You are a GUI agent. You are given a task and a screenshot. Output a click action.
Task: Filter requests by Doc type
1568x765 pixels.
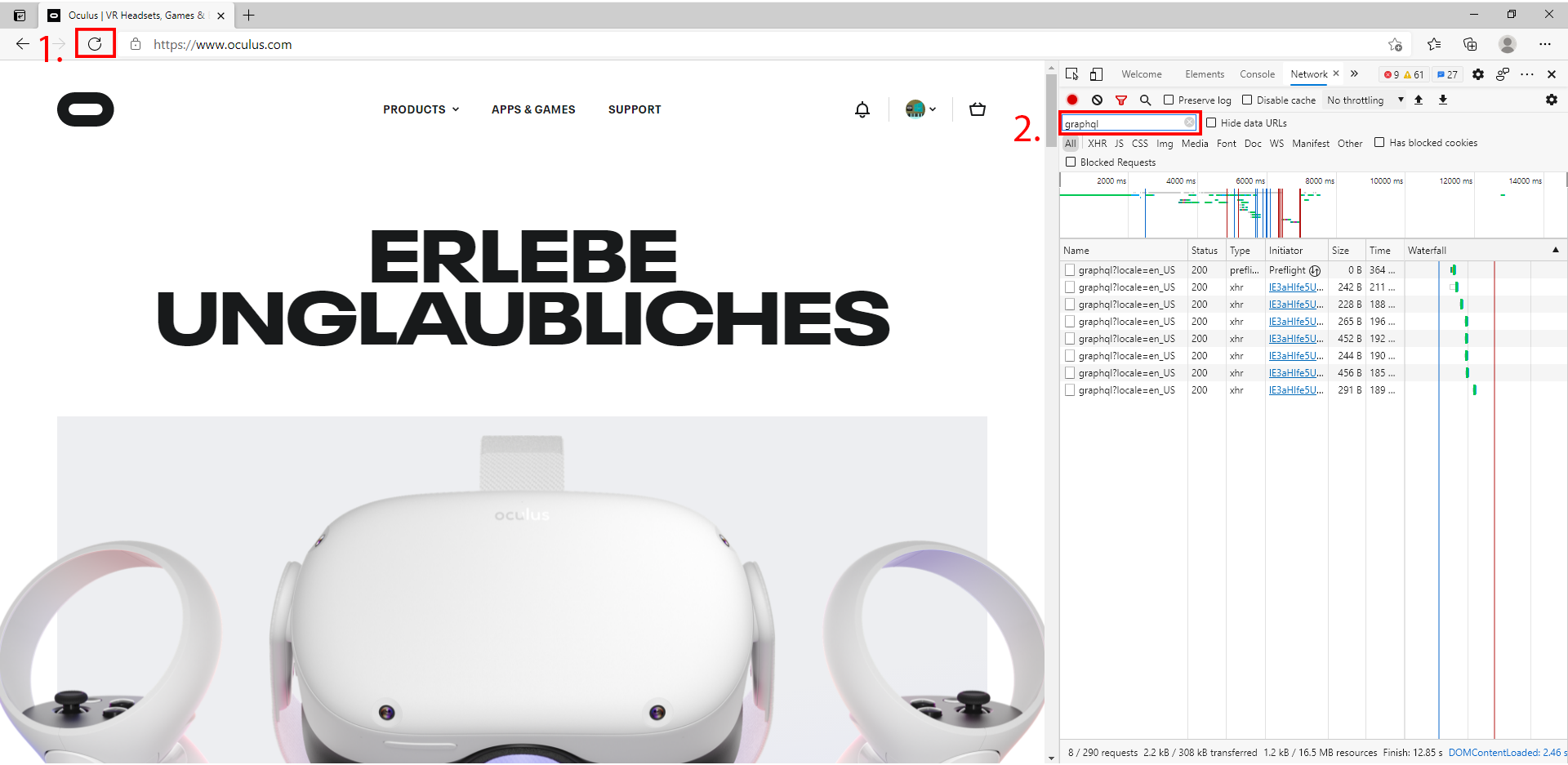click(x=1253, y=143)
